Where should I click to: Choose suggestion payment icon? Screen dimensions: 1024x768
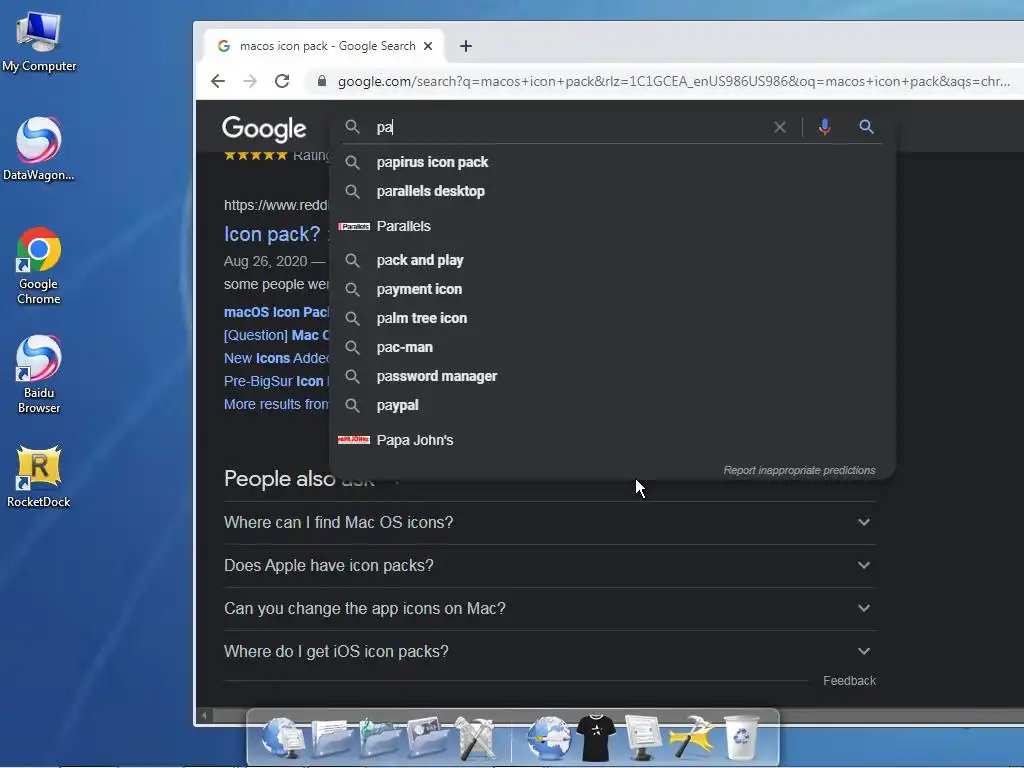pyautogui.click(x=613, y=289)
